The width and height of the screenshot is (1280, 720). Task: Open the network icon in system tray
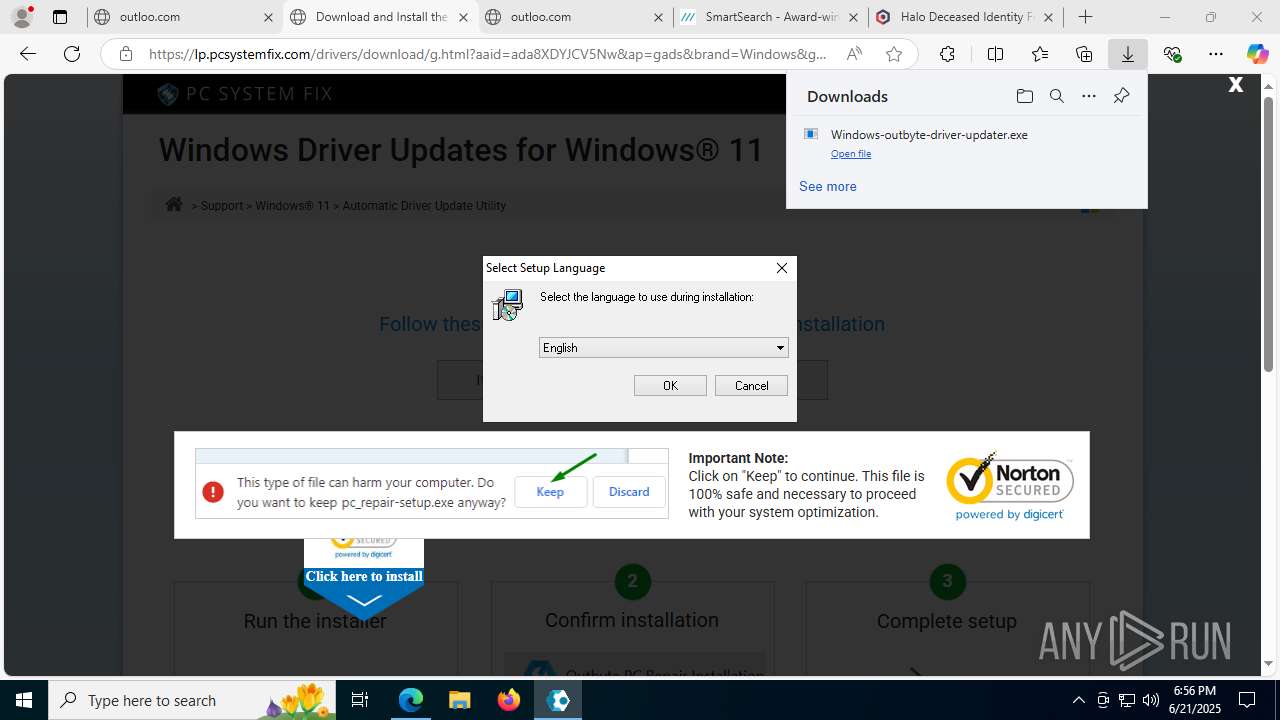[1126, 700]
